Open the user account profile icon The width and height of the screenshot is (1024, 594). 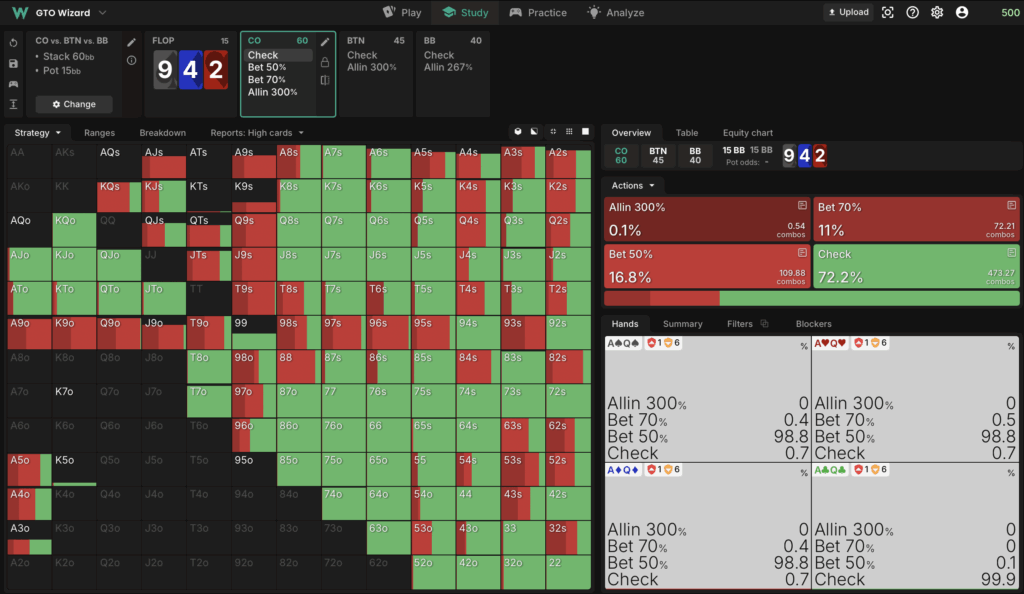point(962,13)
